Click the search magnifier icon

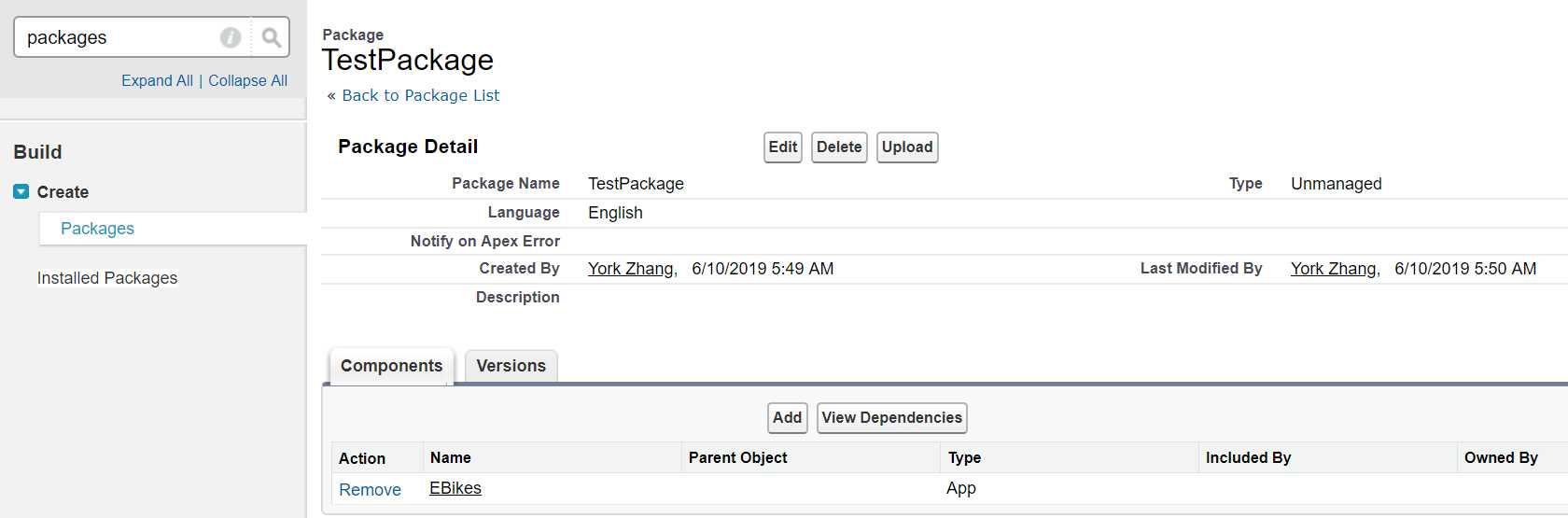271,37
